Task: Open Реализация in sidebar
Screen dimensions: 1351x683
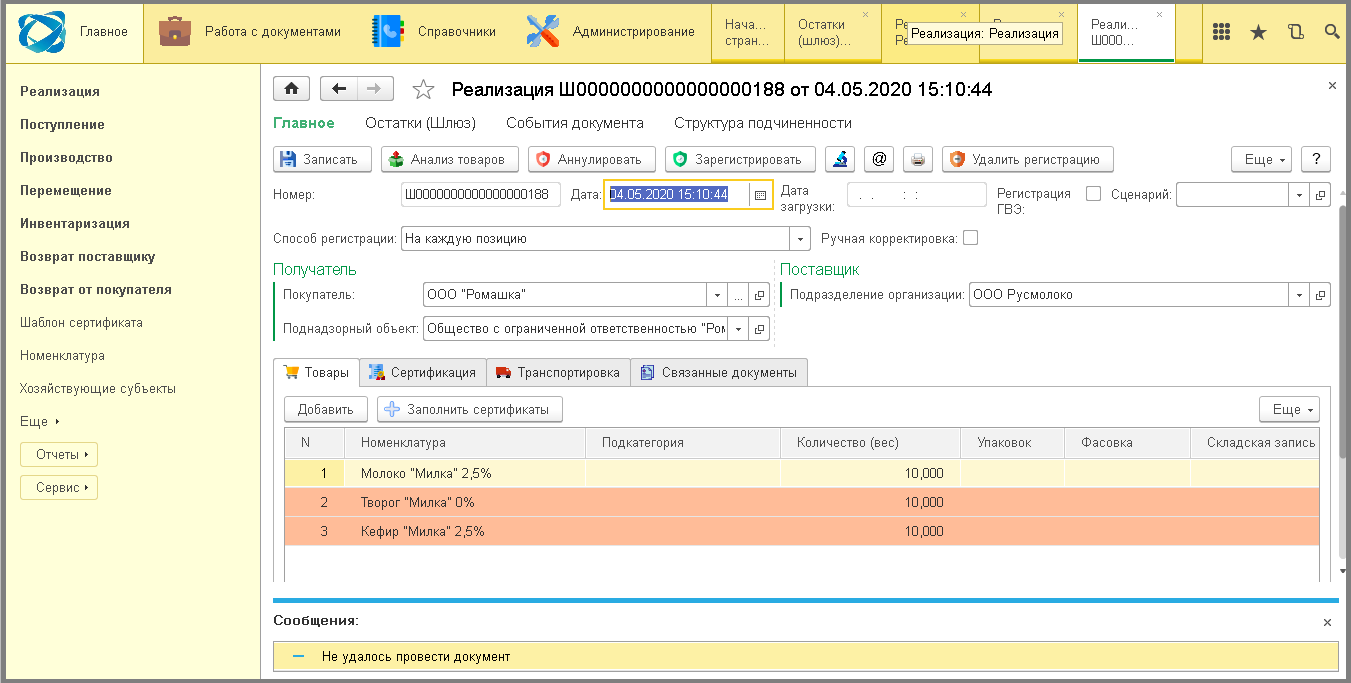Action: (60, 91)
